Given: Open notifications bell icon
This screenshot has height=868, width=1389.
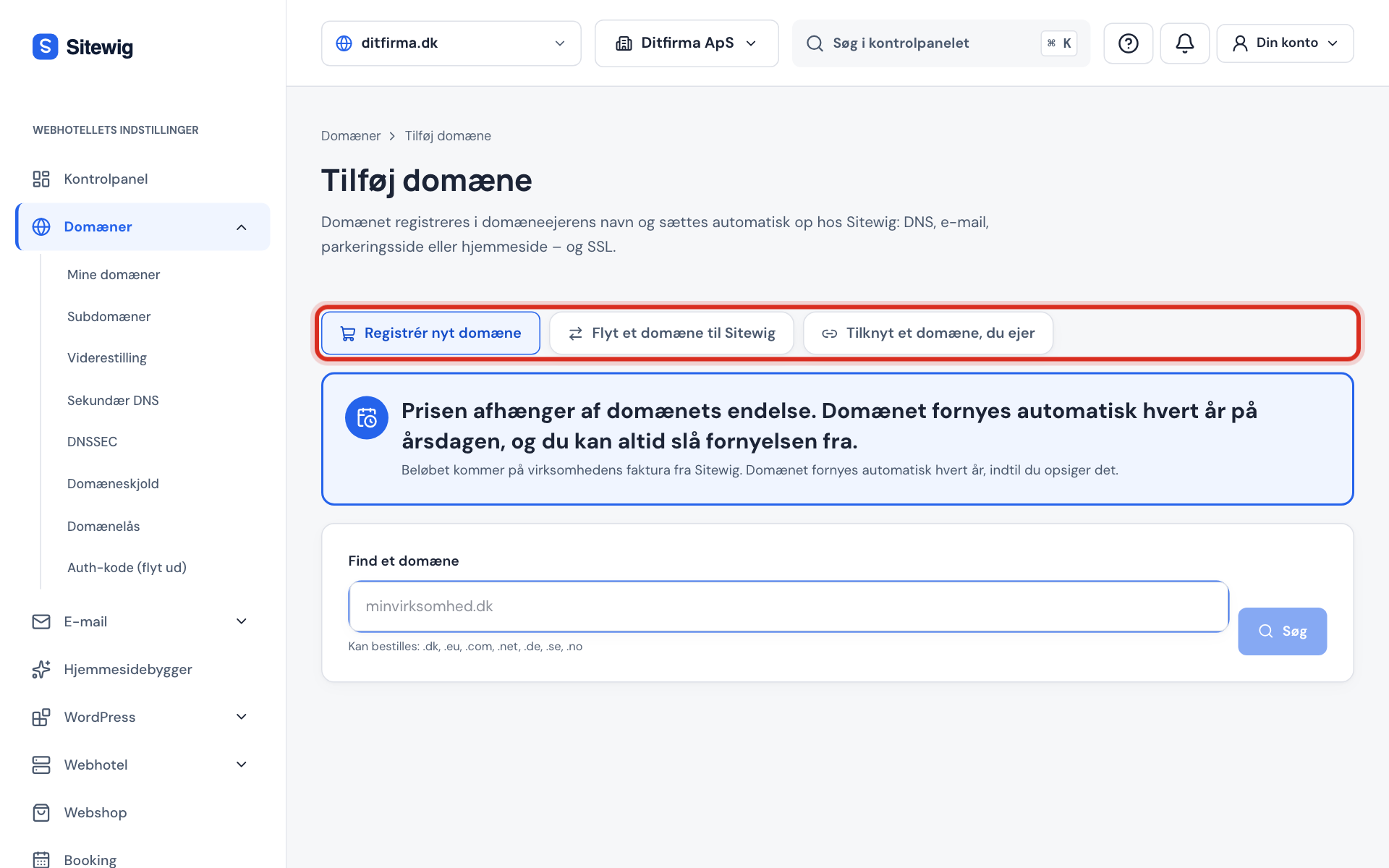Looking at the screenshot, I should coord(1184,43).
